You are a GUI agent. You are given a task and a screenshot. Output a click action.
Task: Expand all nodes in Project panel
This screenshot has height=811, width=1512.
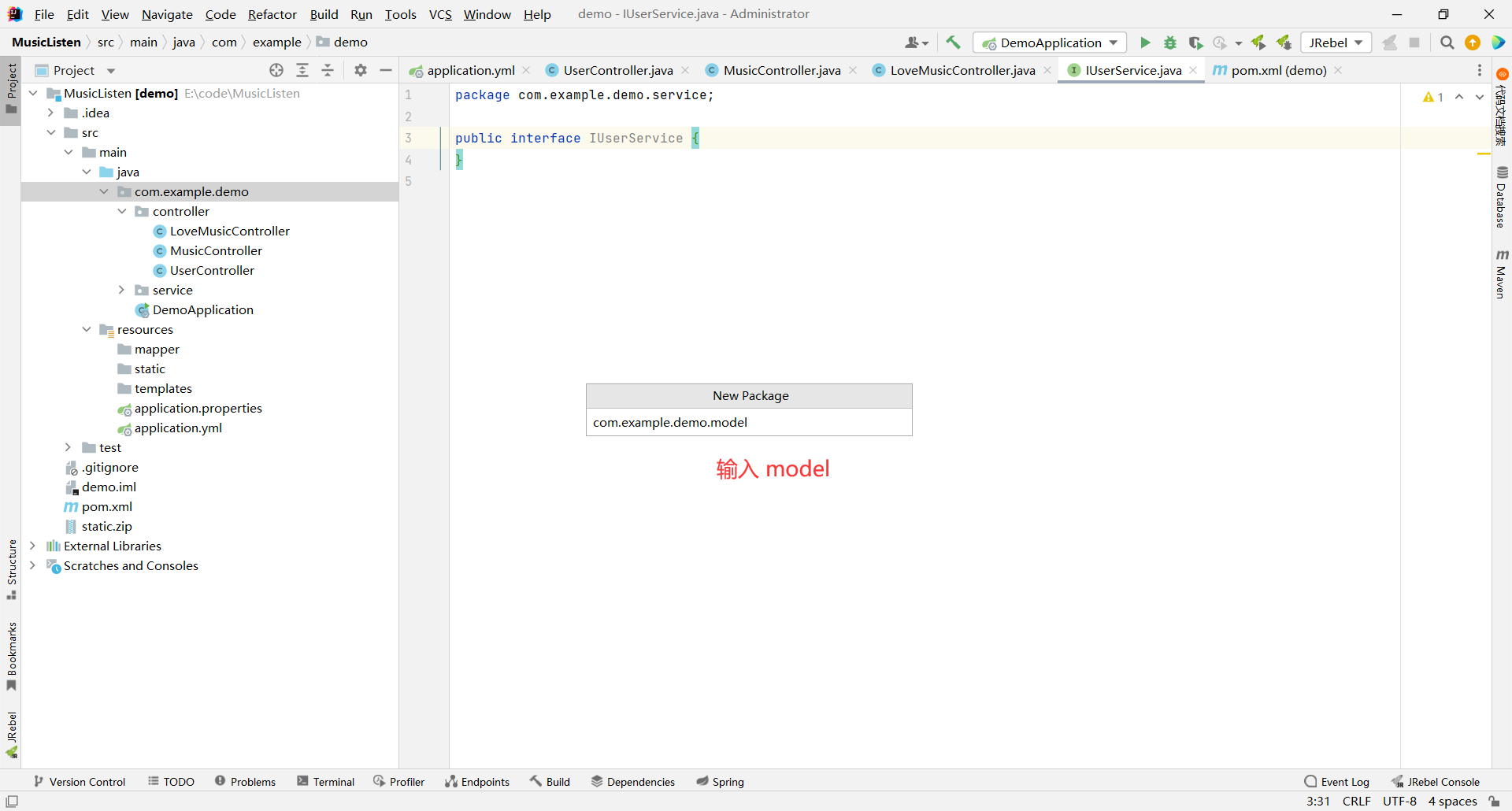pyautogui.click(x=302, y=70)
